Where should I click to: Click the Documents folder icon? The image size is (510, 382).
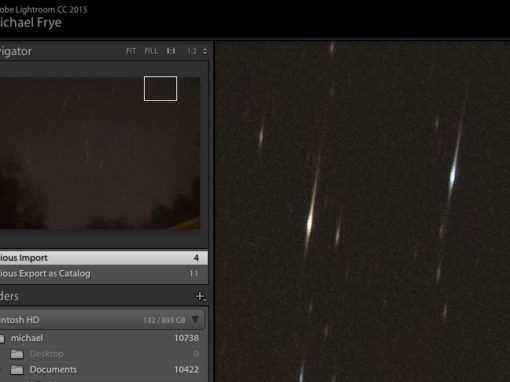click(x=17, y=370)
